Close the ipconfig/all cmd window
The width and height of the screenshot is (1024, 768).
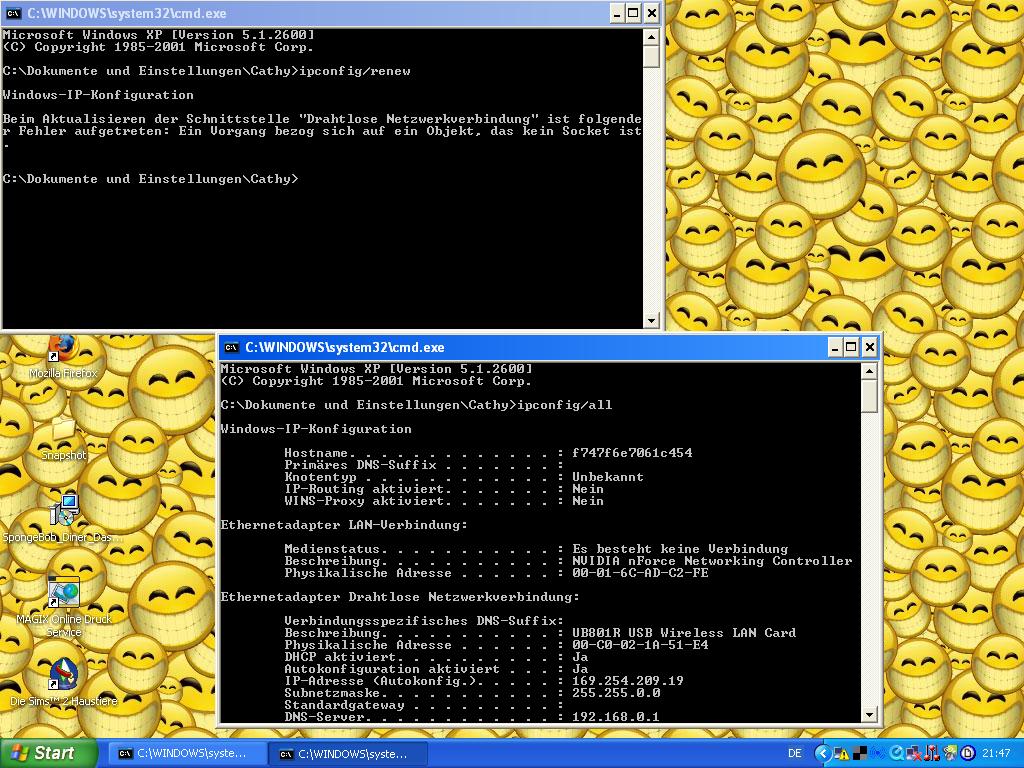coord(869,347)
